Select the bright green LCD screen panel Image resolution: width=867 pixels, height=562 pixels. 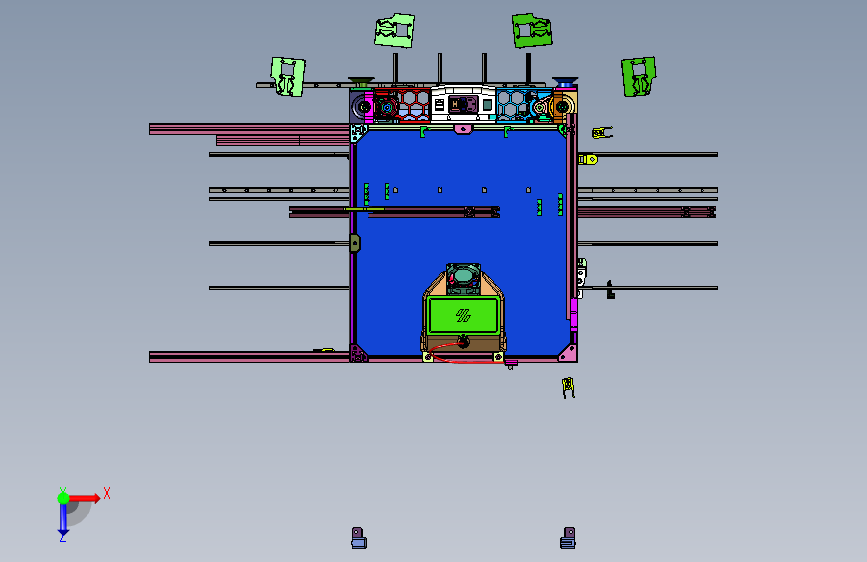[463, 315]
